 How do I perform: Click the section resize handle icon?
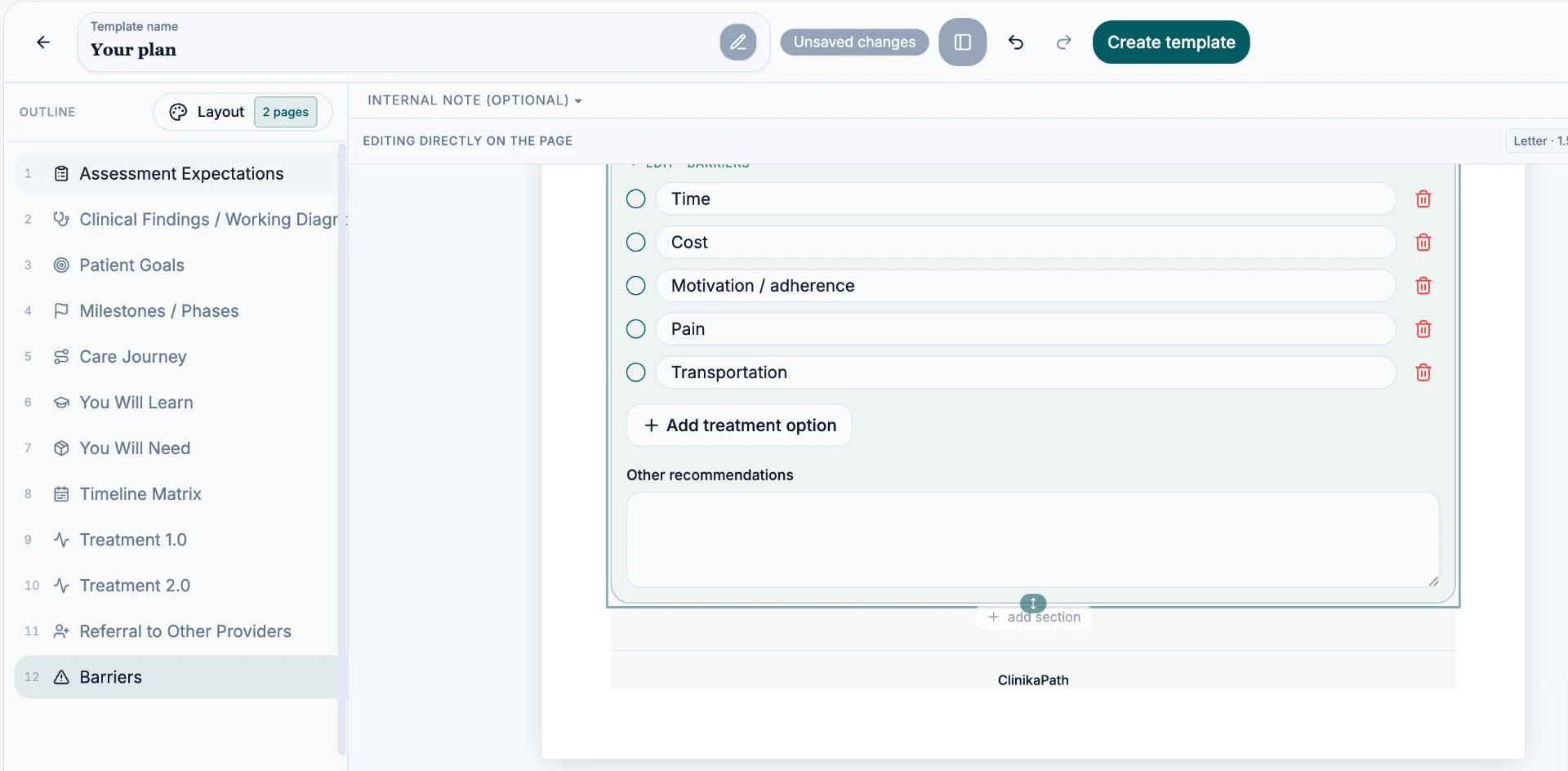pyautogui.click(x=1033, y=604)
